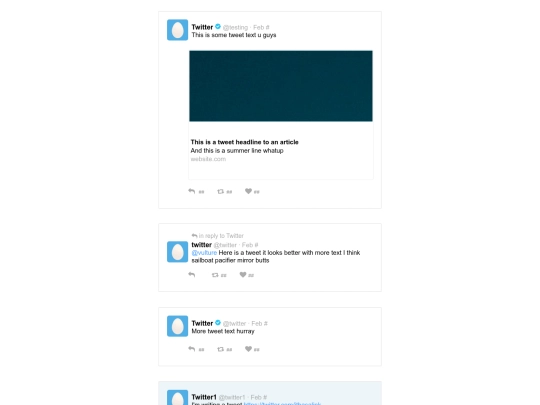This screenshot has width=540, height=405.
Task: Click headline 'This is a tweet headline to an article'
Action: click(245, 142)
